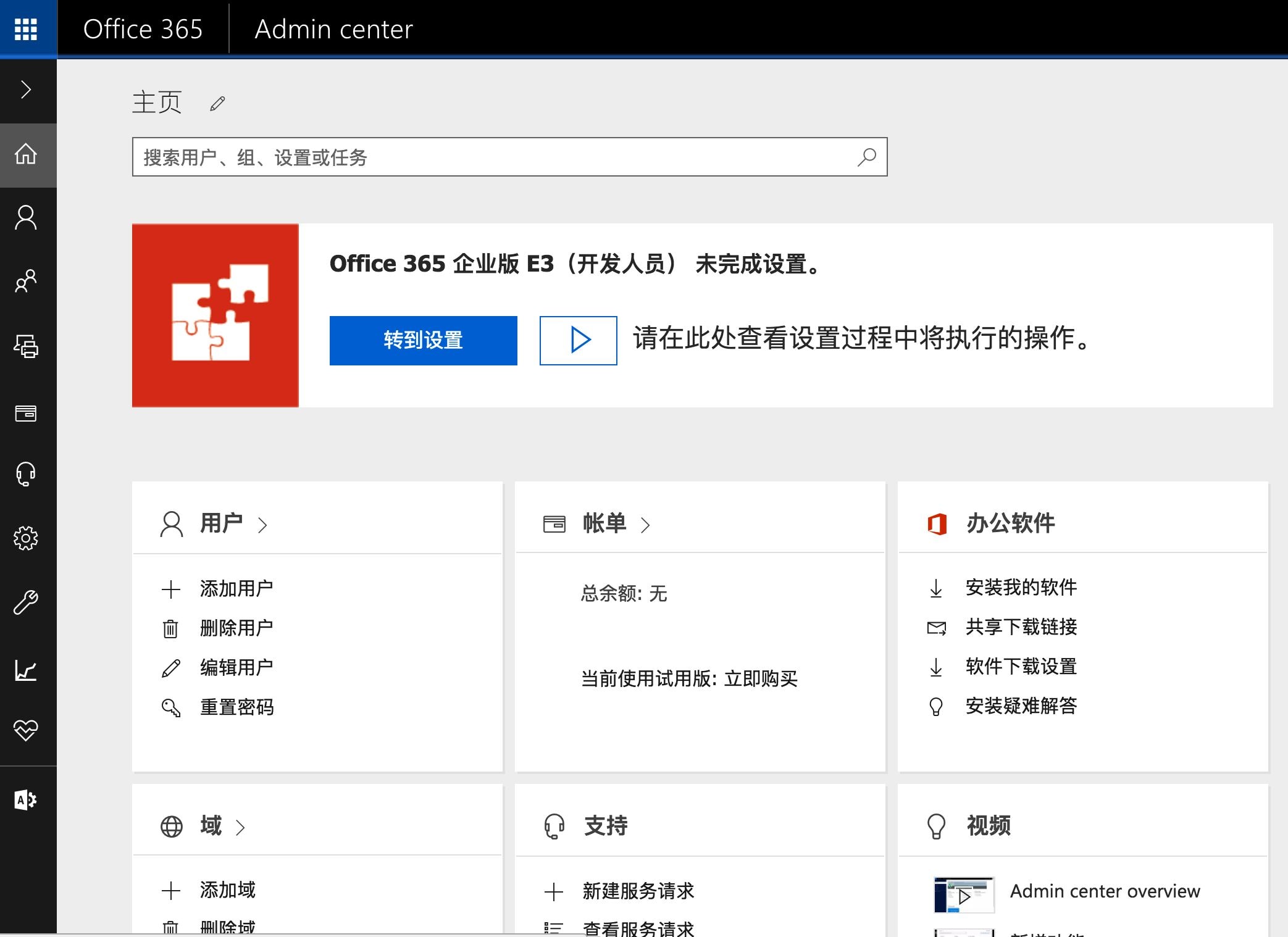This screenshot has height=937, width=1288.
Task: Click 添加域
Action: click(228, 890)
